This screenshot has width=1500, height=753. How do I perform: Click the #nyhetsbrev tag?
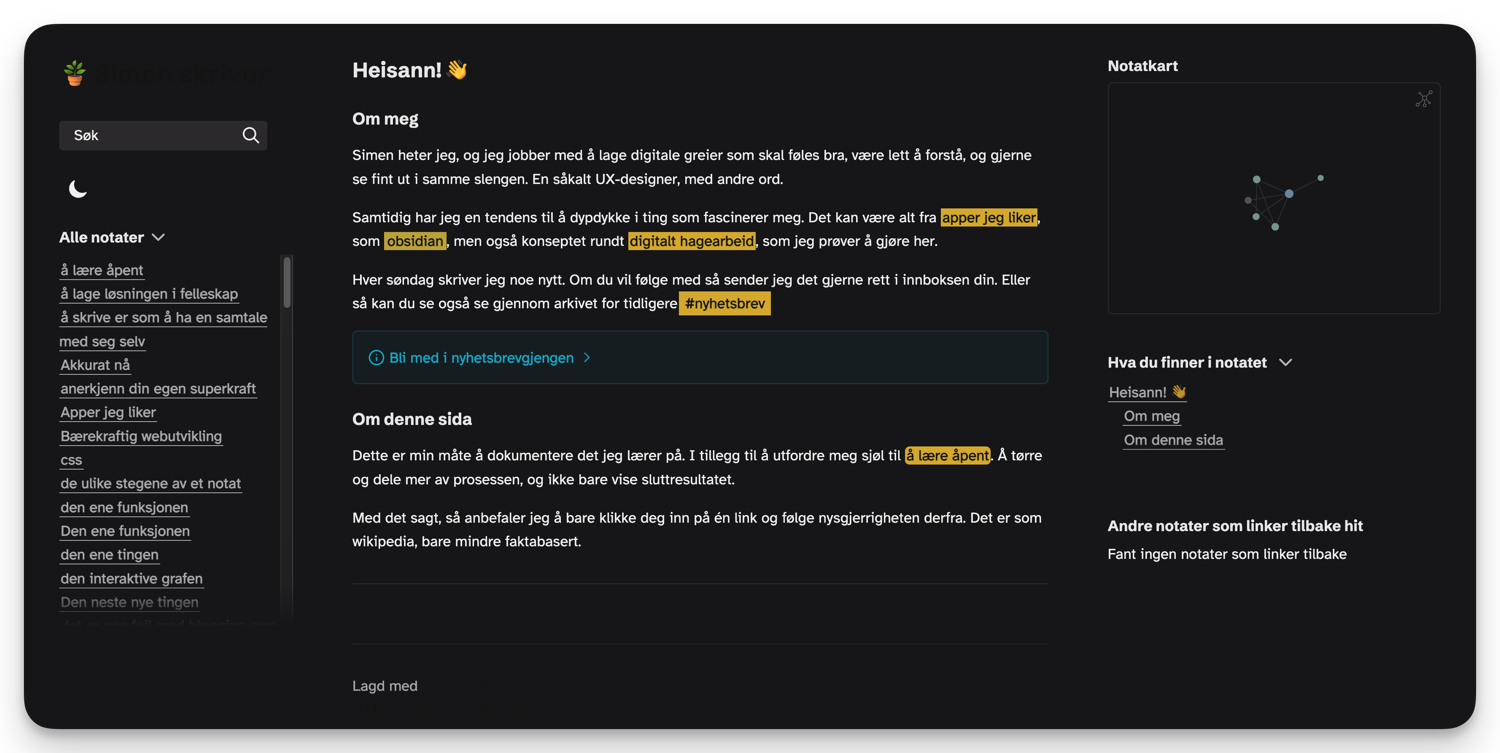tap(725, 303)
